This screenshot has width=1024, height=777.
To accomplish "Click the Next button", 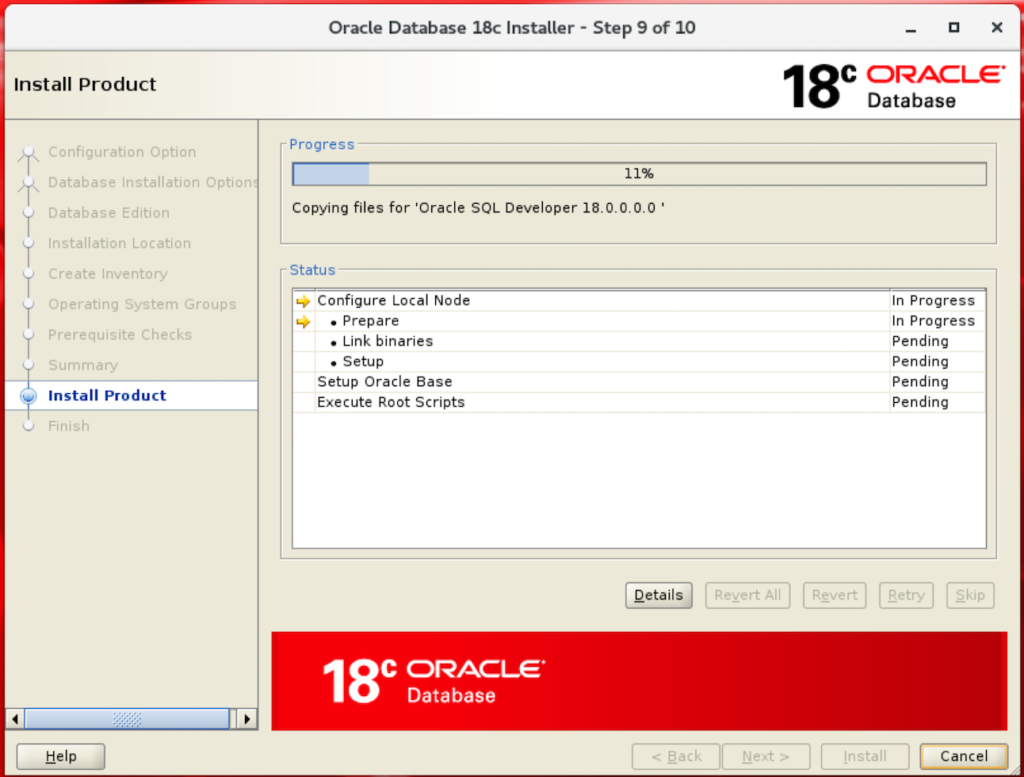I will pyautogui.click(x=766, y=756).
